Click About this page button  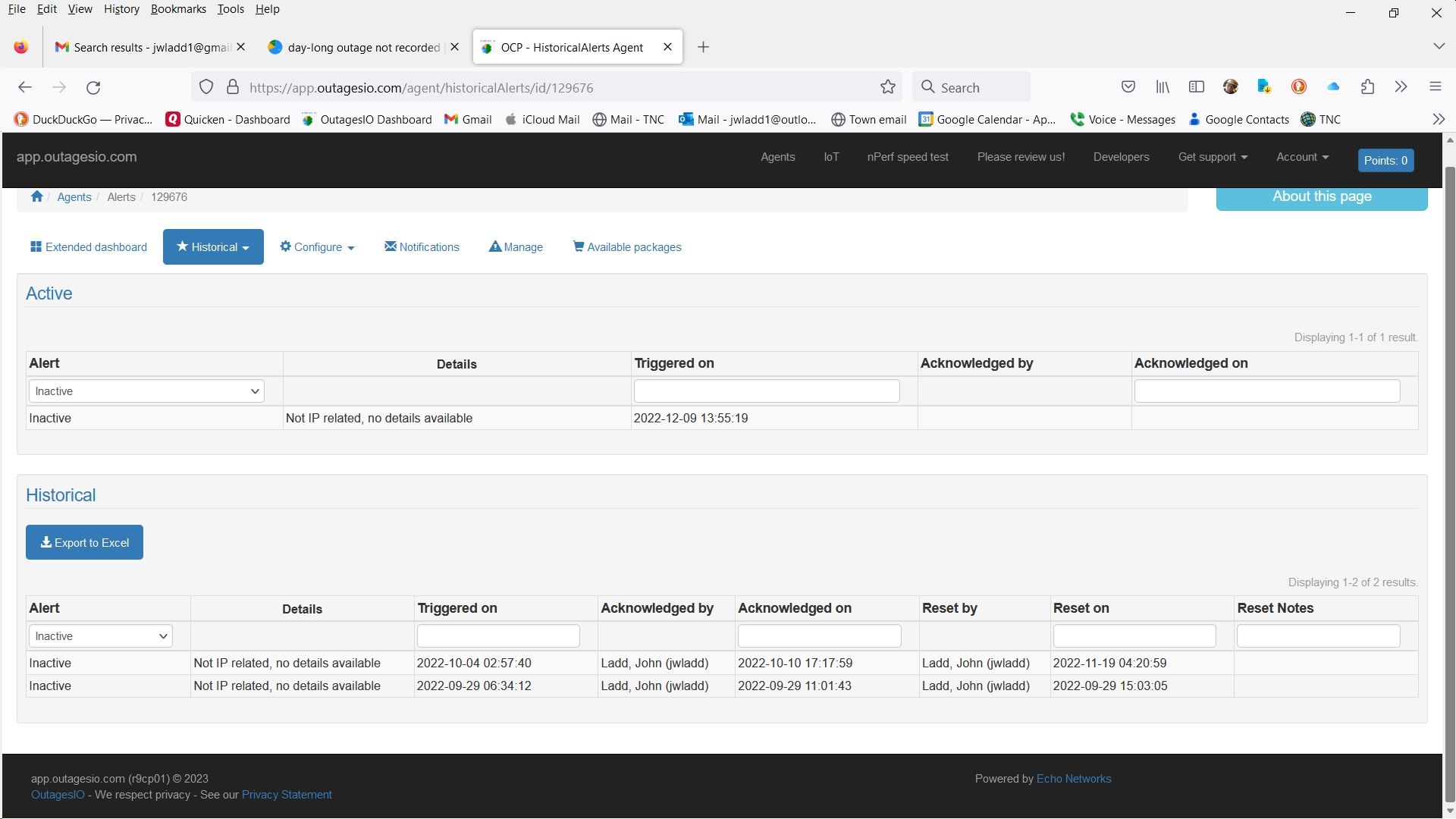coord(1322,197)
